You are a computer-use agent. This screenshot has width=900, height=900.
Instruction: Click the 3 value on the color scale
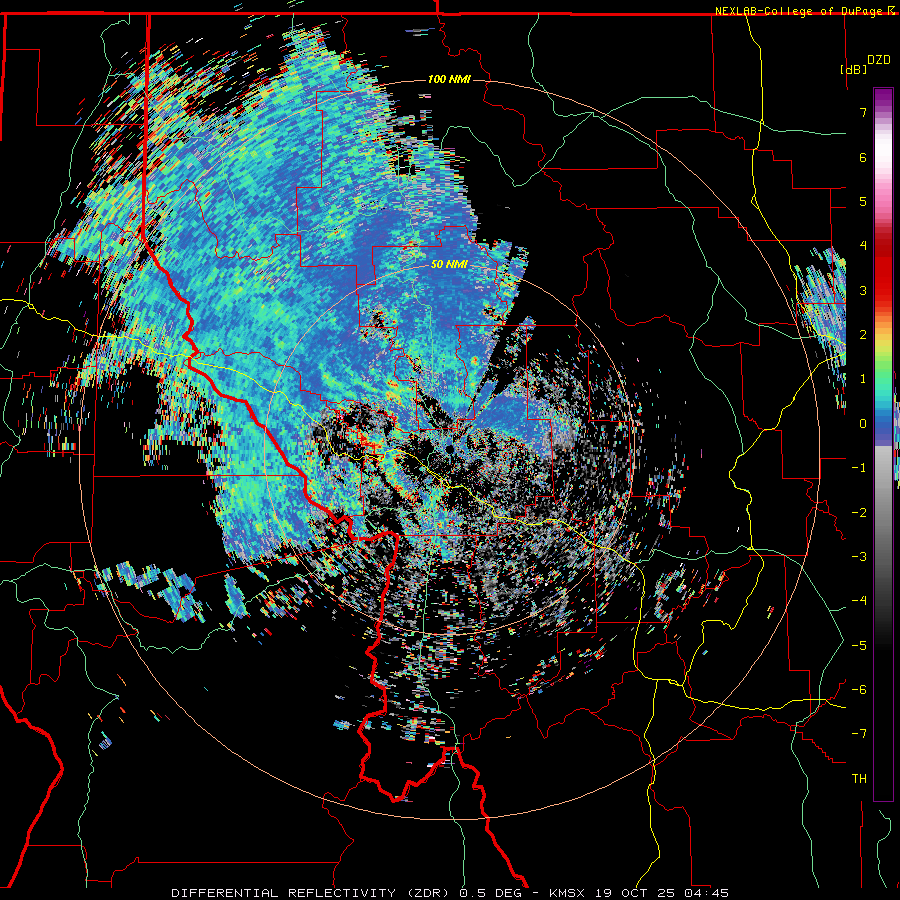[x=863, y=290]
